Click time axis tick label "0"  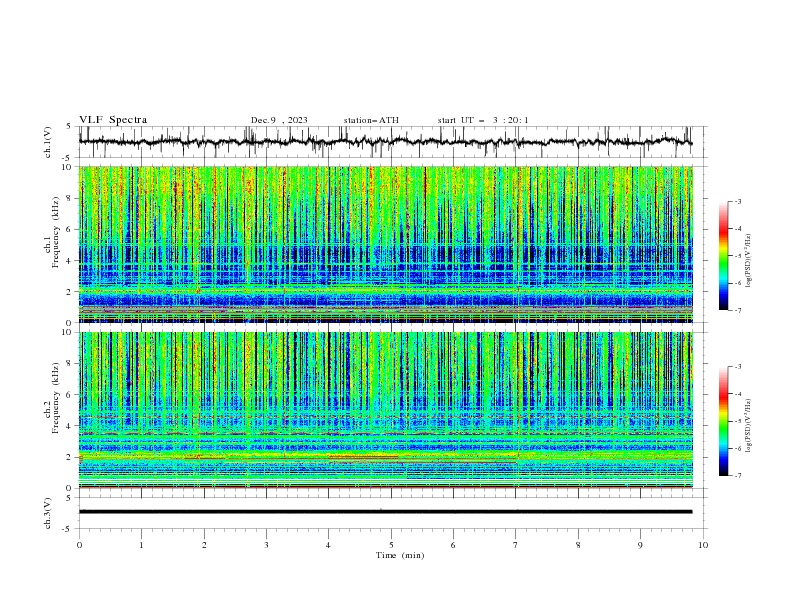pyautogui.click(x=79, y=545)
